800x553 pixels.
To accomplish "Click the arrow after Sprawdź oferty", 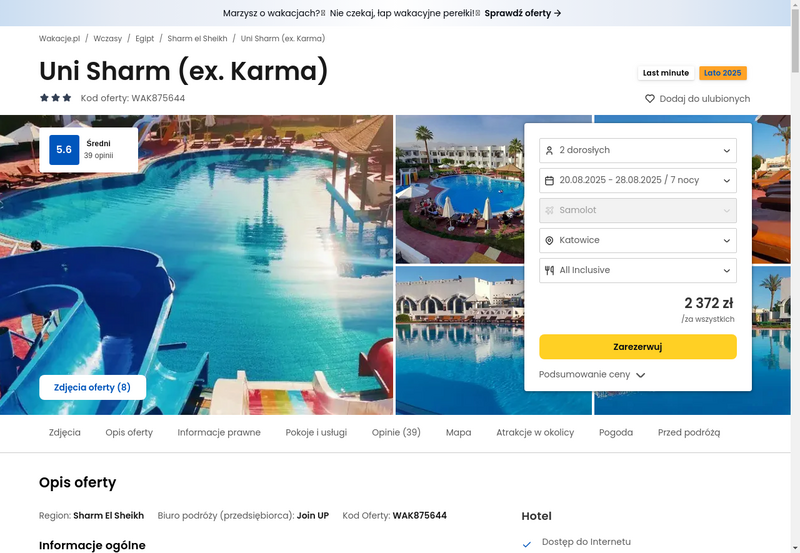I will pos(558,13).
